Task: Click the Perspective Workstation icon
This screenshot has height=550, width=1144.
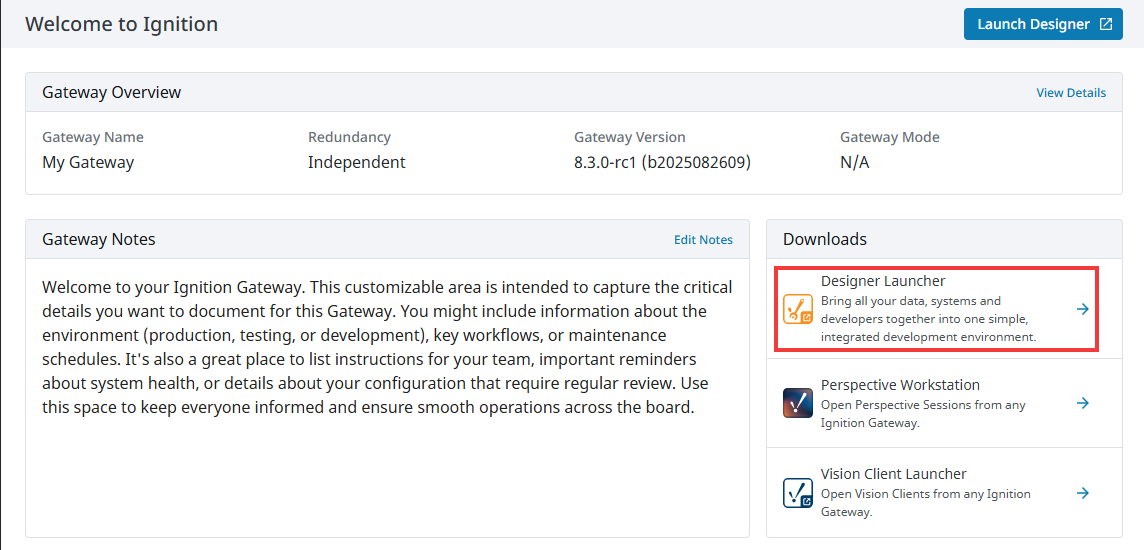Action: [798, 403]
